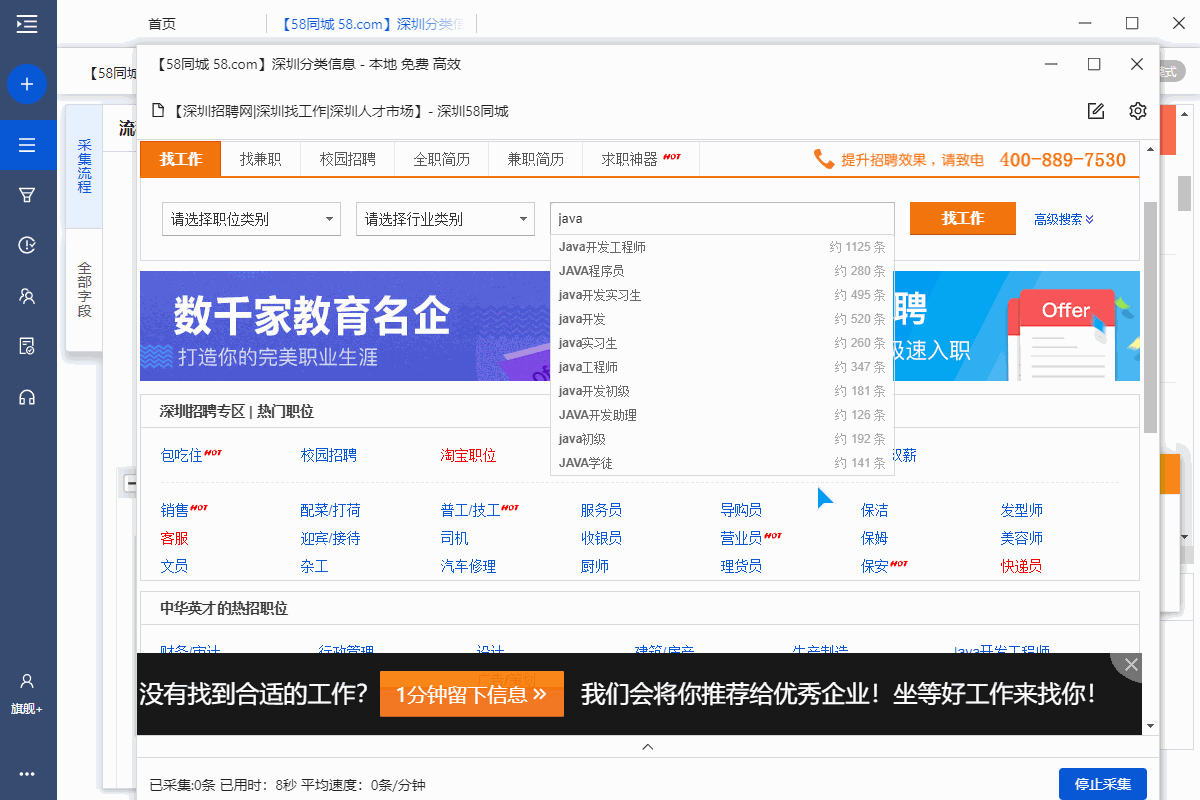Open the 汽车修理 job link
The height and width of the screenshot is (800, 1200).
[x=468, y=566]
